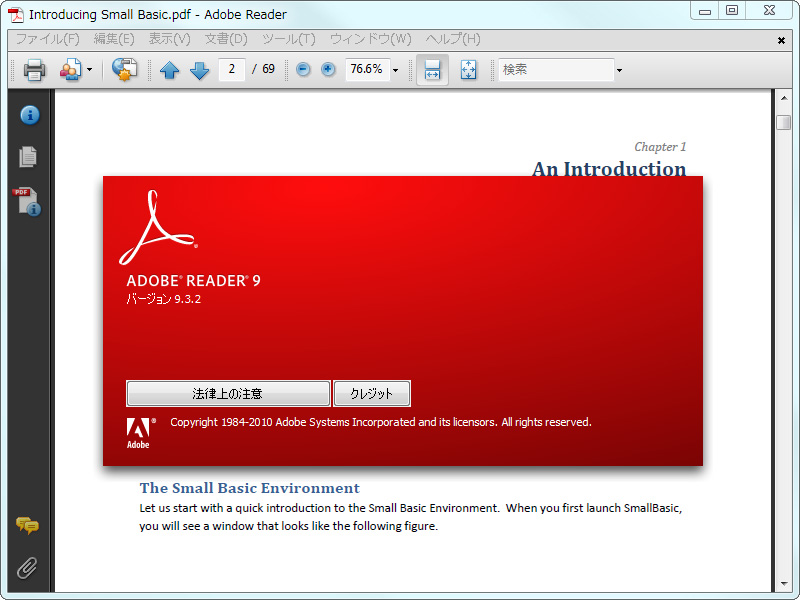The height and width of the screenshot is (600, 800).
Task: Open the Comments panel speech bubble icon
Action: 27,525
